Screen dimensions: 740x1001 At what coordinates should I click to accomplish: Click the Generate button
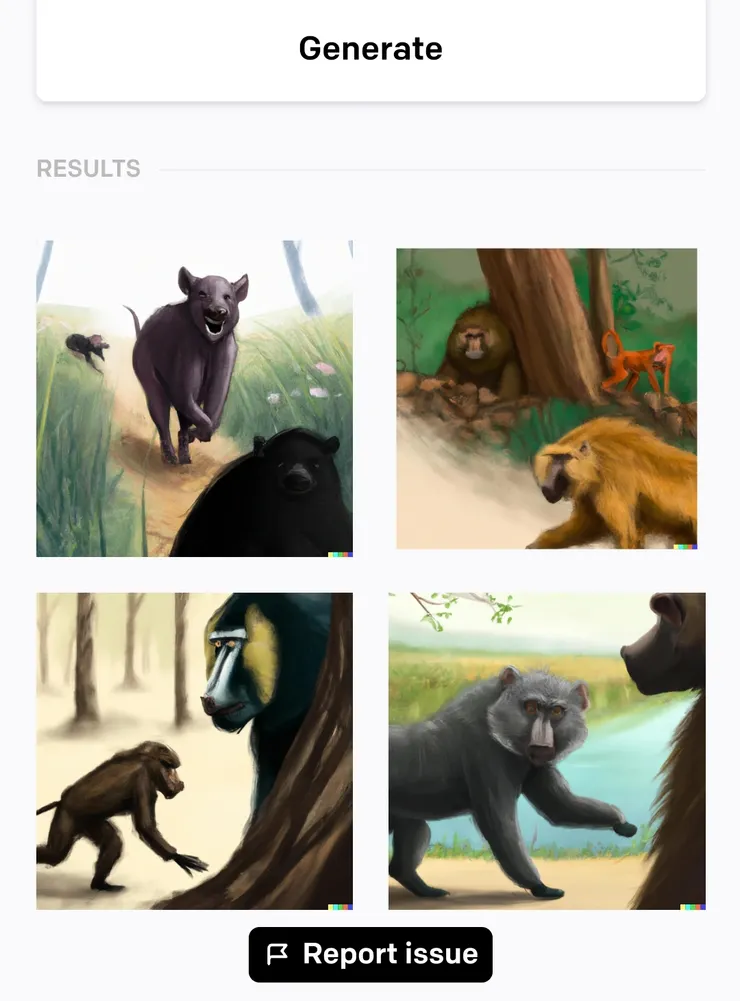click(x=370, y=49)
